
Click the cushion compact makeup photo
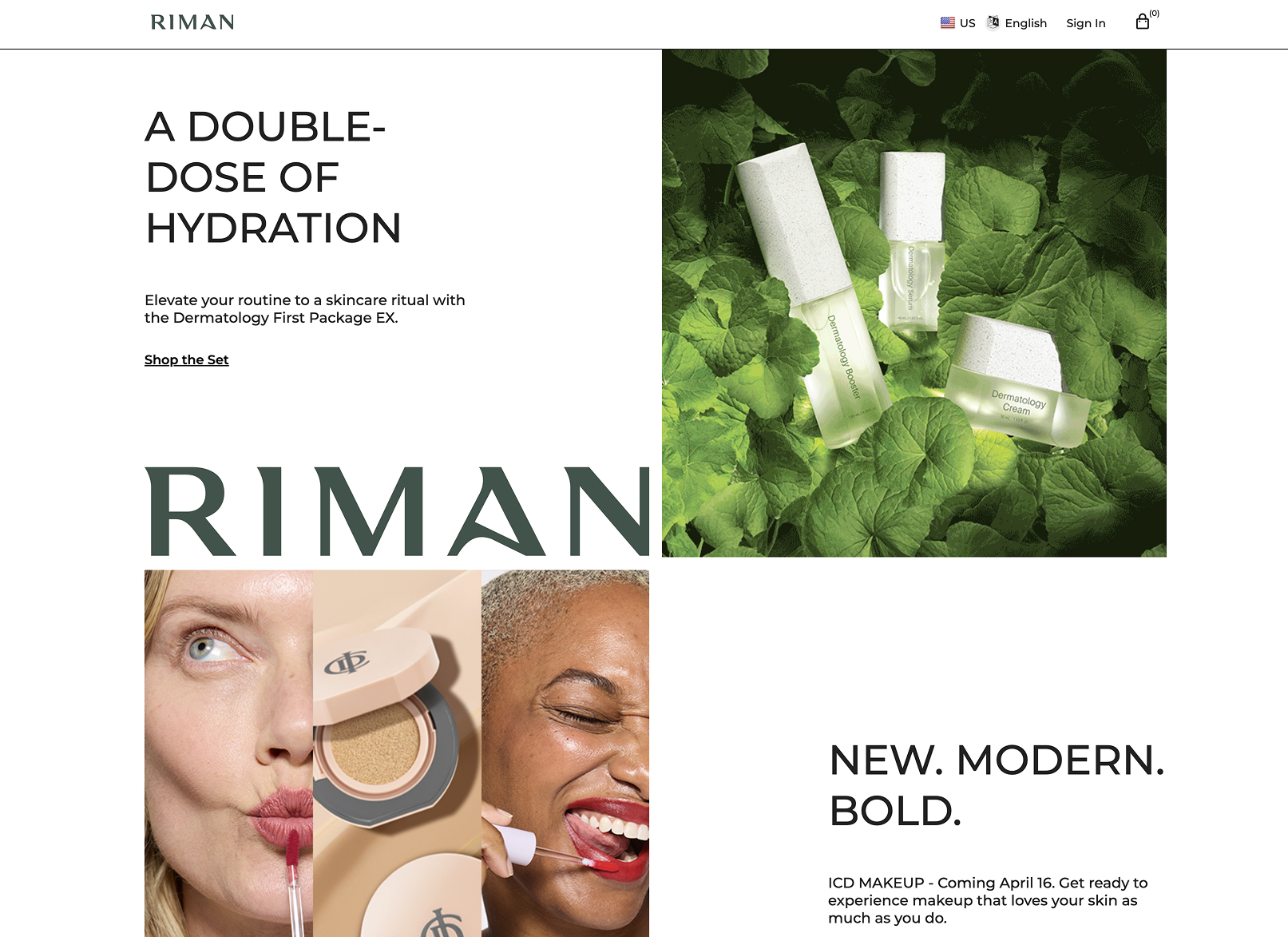coord(397,753)
